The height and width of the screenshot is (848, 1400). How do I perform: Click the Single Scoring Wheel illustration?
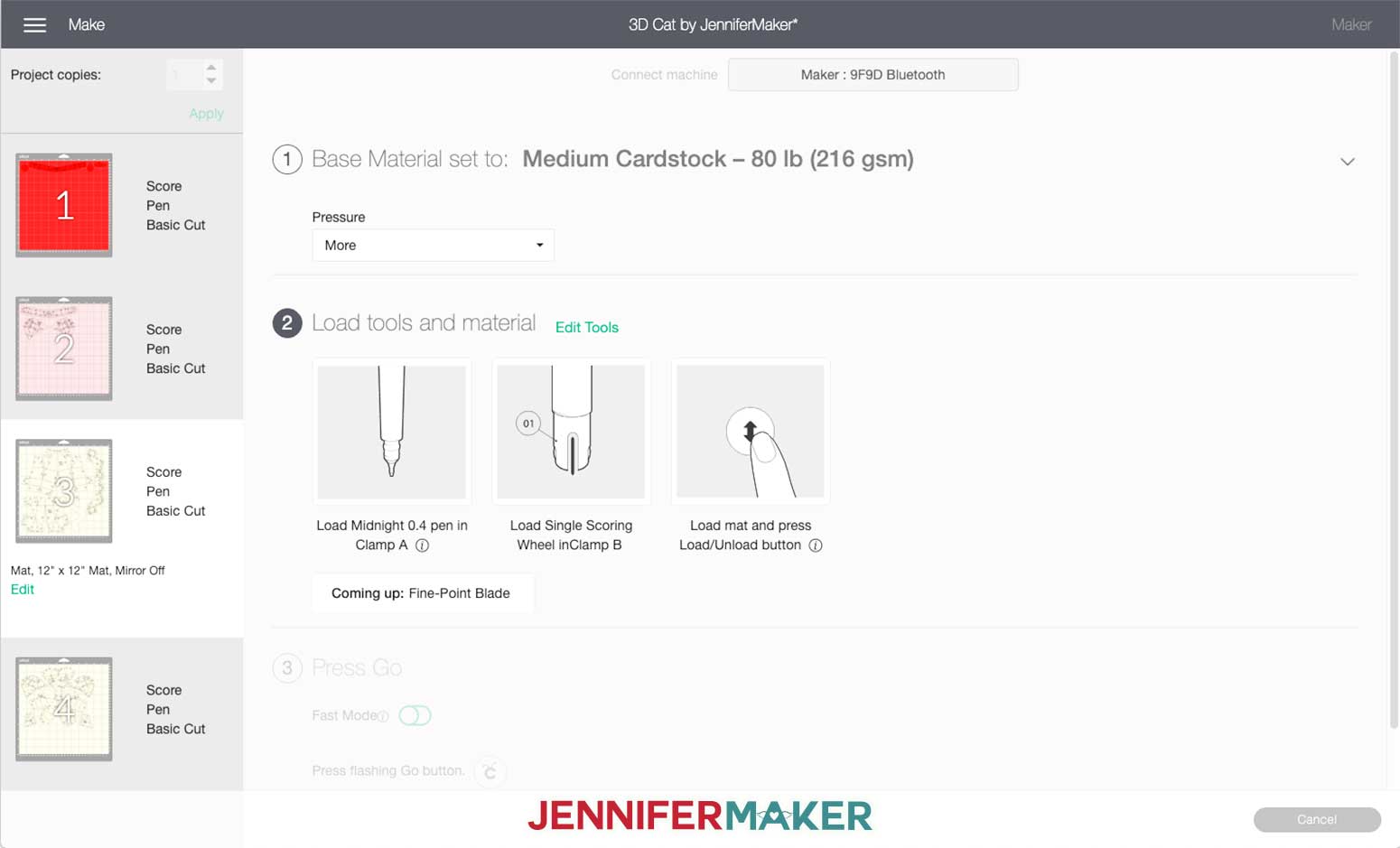click(x=571, y=432)
